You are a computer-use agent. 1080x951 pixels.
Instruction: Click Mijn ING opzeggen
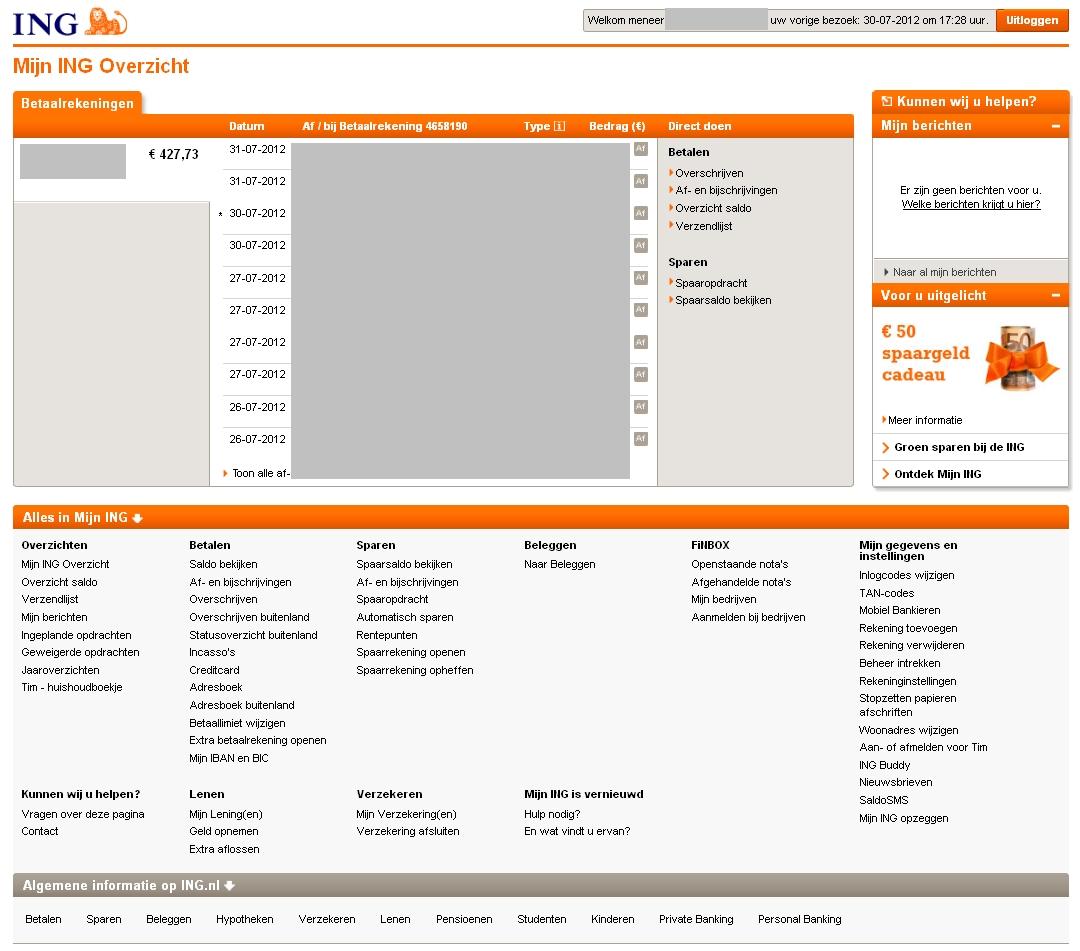(904, 818)
